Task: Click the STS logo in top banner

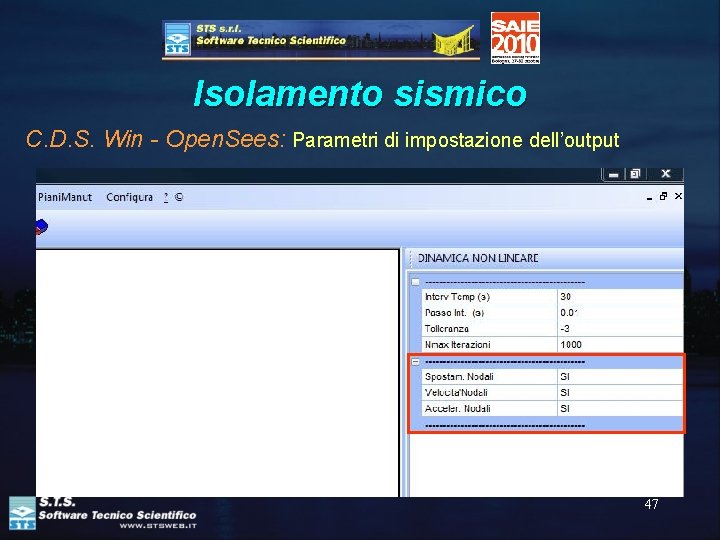Action: [x=177, y=39]
